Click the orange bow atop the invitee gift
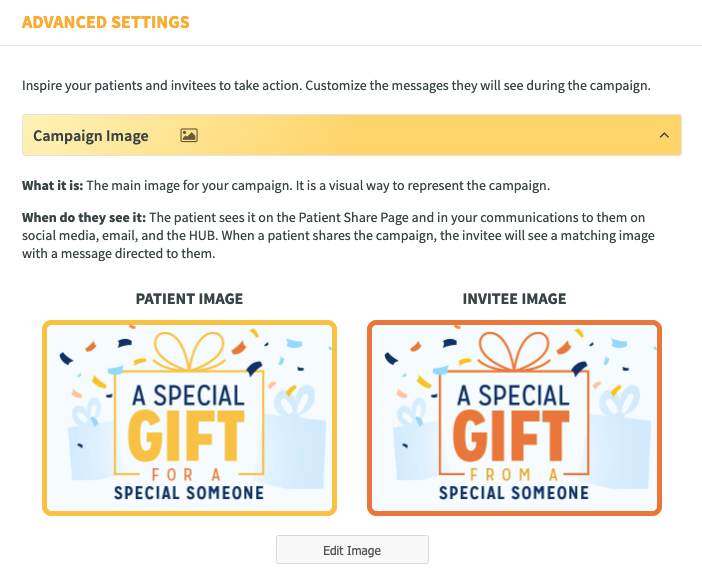Viewport: 702px width, 584px height. 514,352
